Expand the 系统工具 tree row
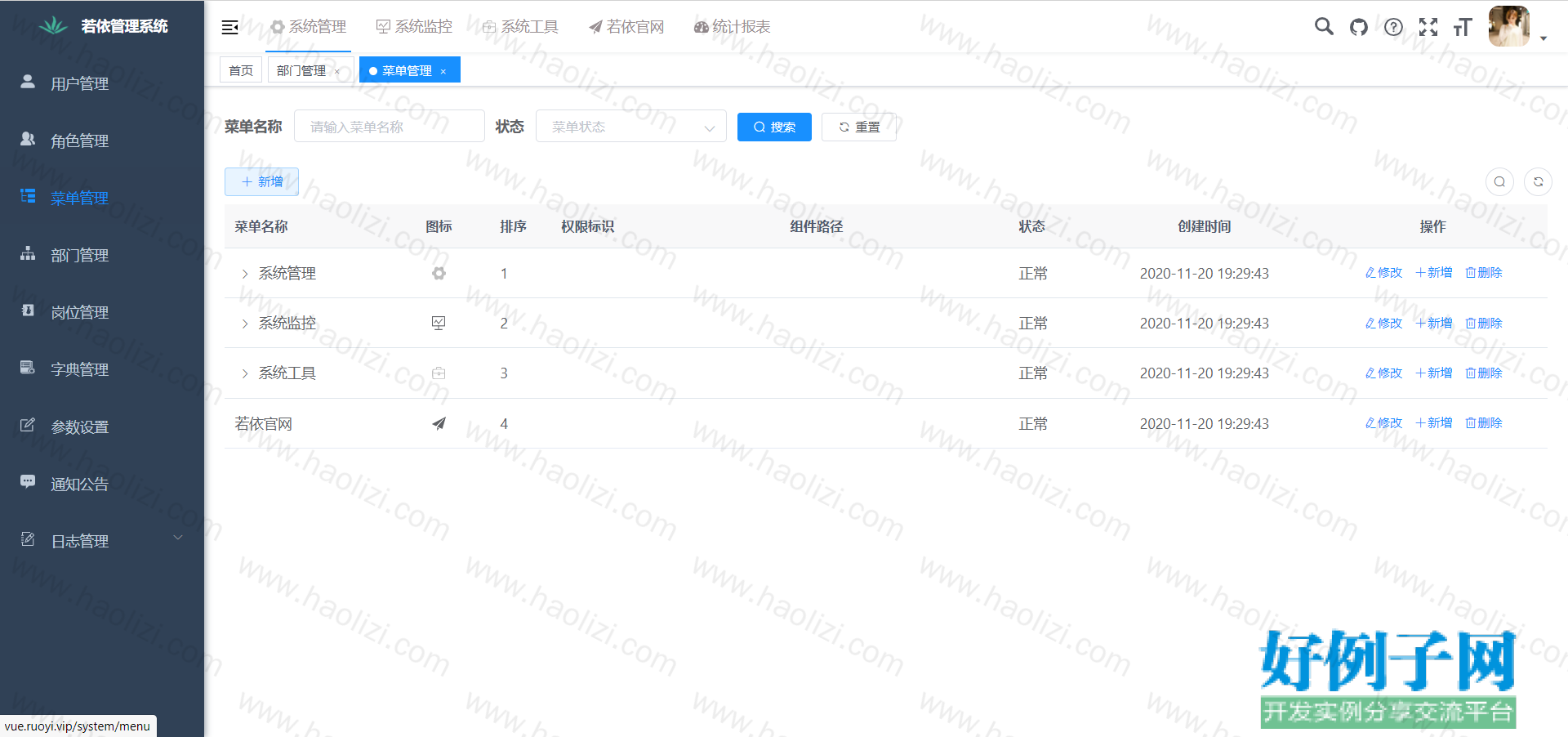The width and height of the screenshot is (1568, 737). coord(244,373)
